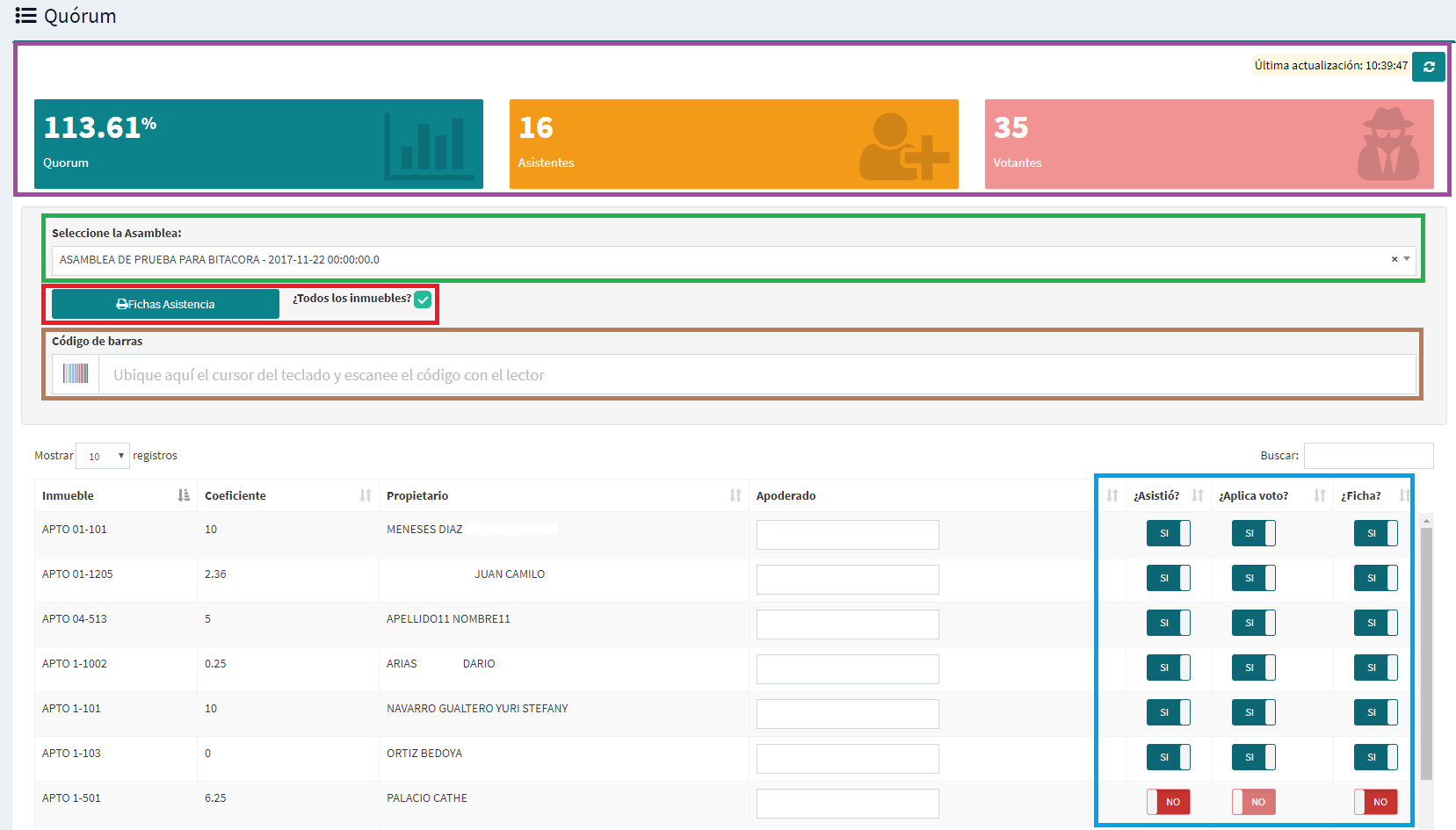This screenshot has height=830, width=1456.
Task: Click the Quorum bar chart icon
Action: (x=429, y=146)
